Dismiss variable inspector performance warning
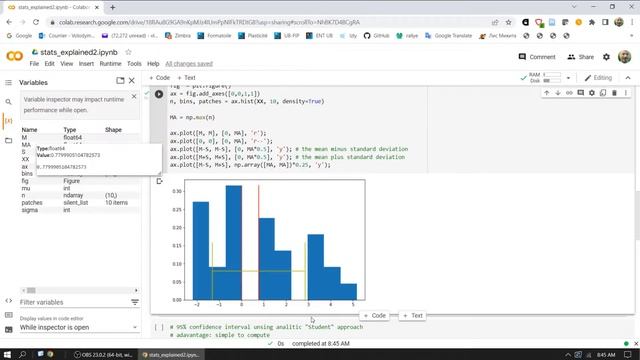This screenshot has height=360, width=640. [x=134, y=97]
